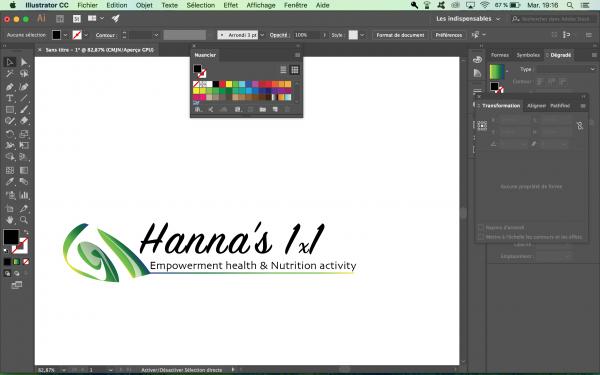Pick the Rectangle shape tool

pos(10,110)
